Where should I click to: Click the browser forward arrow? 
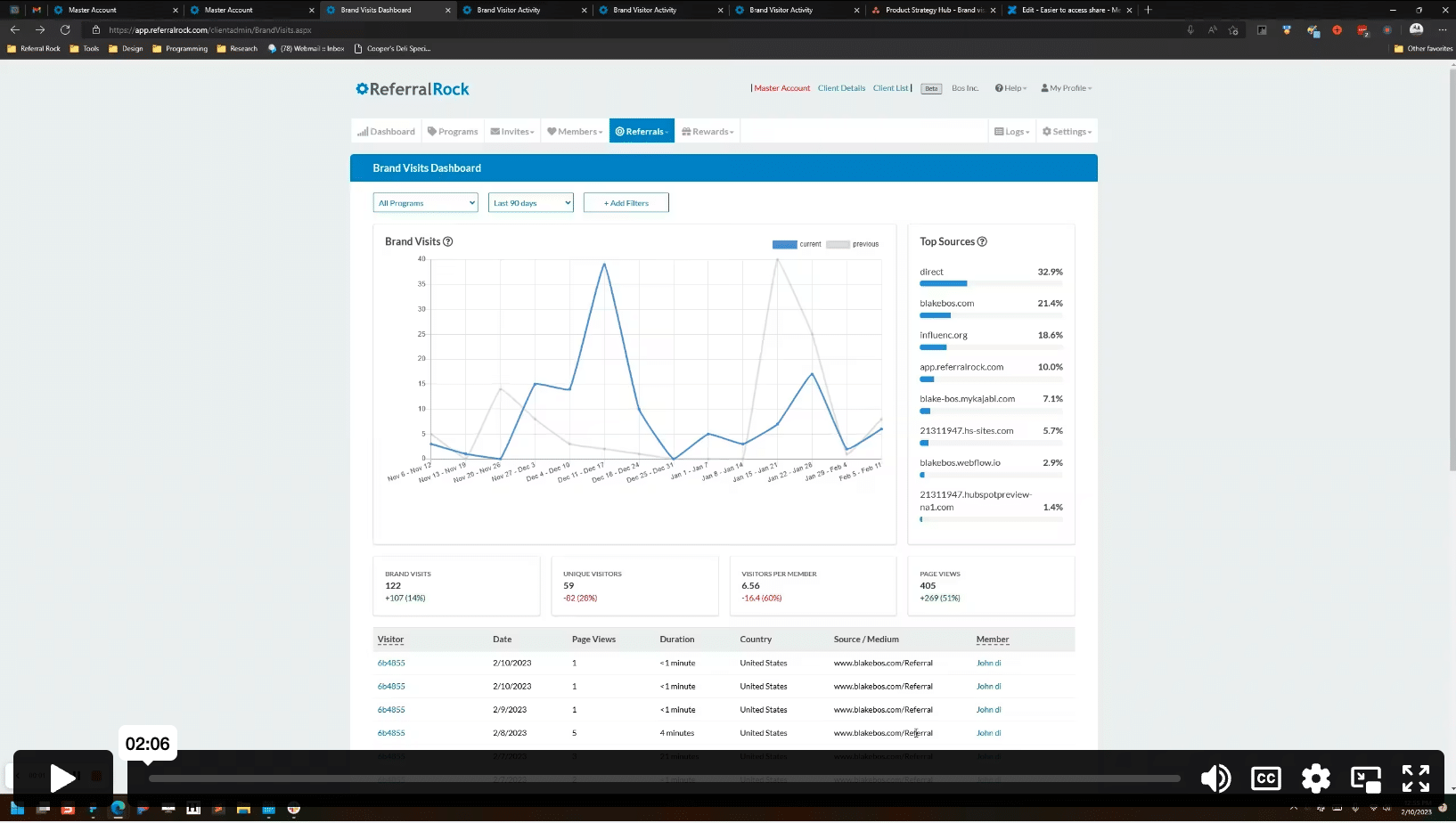pos(40,29)
